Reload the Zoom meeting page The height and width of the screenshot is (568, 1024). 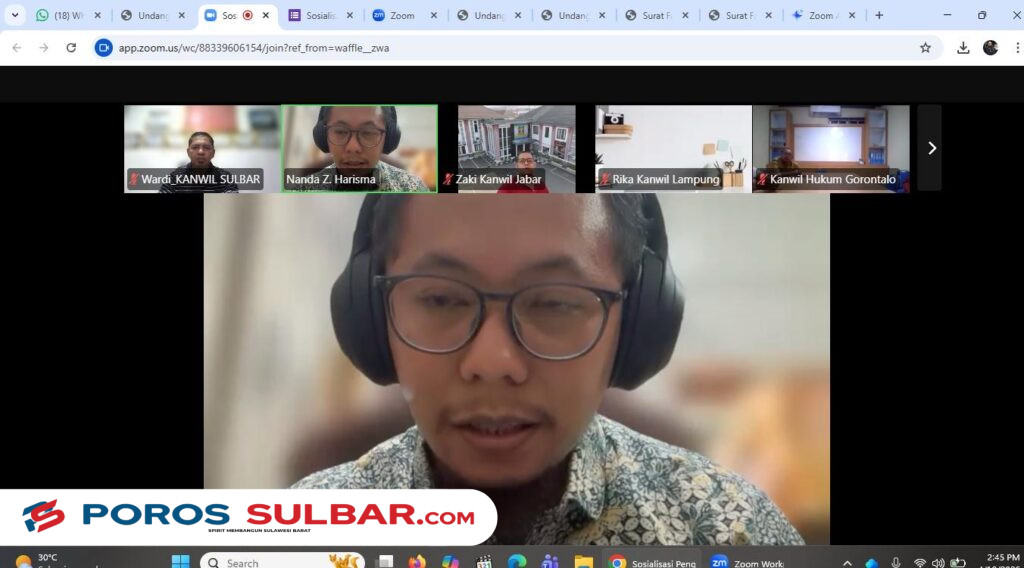coord(71,48)
